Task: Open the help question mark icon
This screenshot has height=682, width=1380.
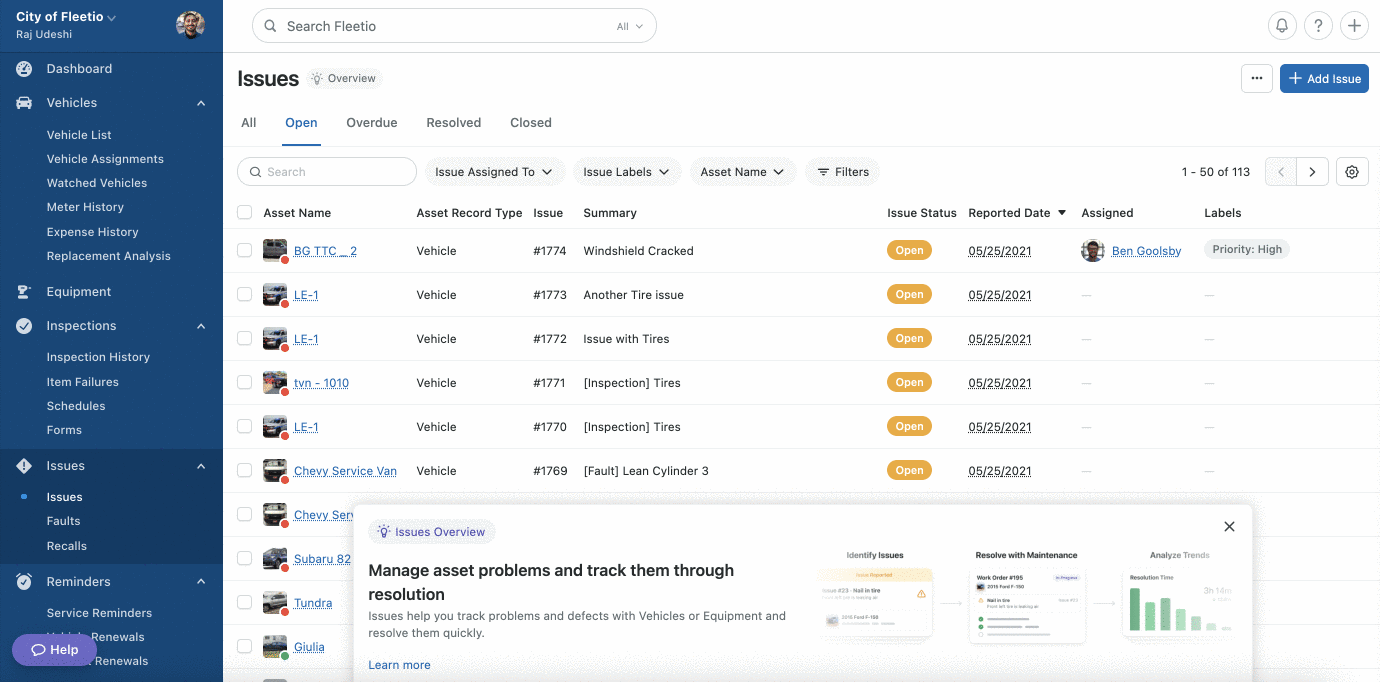Action: [x=1318, y=26]
